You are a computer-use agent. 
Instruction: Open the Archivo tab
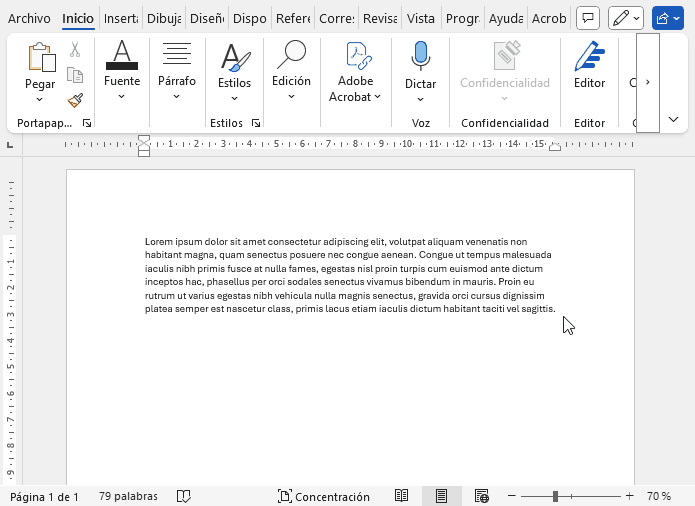[29, 18]
